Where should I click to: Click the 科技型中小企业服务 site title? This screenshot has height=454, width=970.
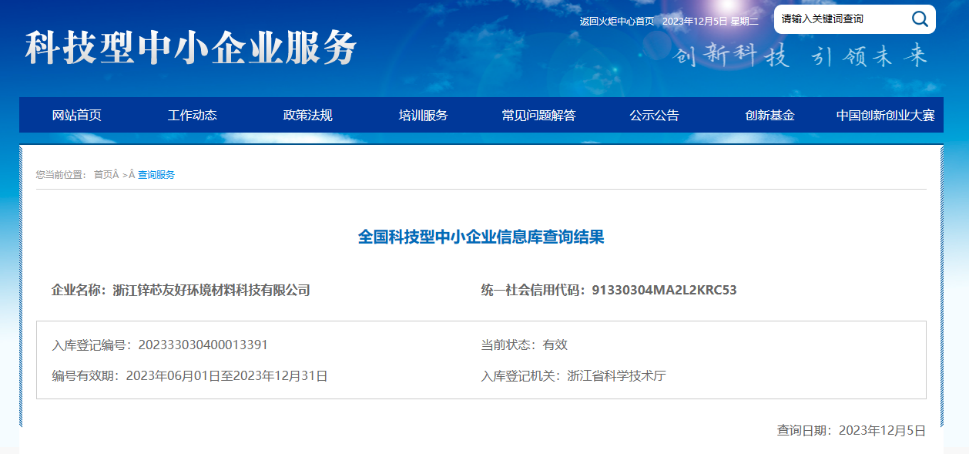point(191,48)
